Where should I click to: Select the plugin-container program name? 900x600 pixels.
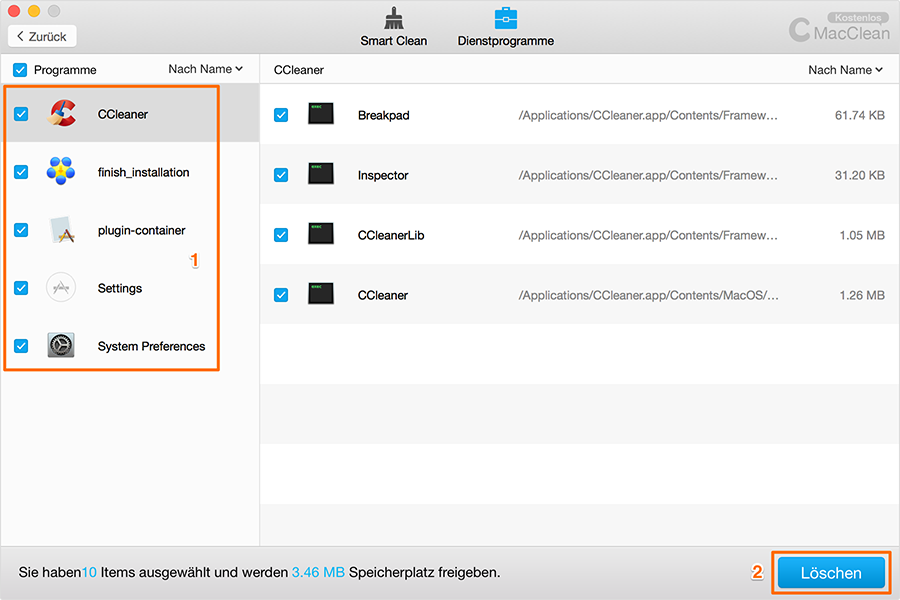(142, 230)
